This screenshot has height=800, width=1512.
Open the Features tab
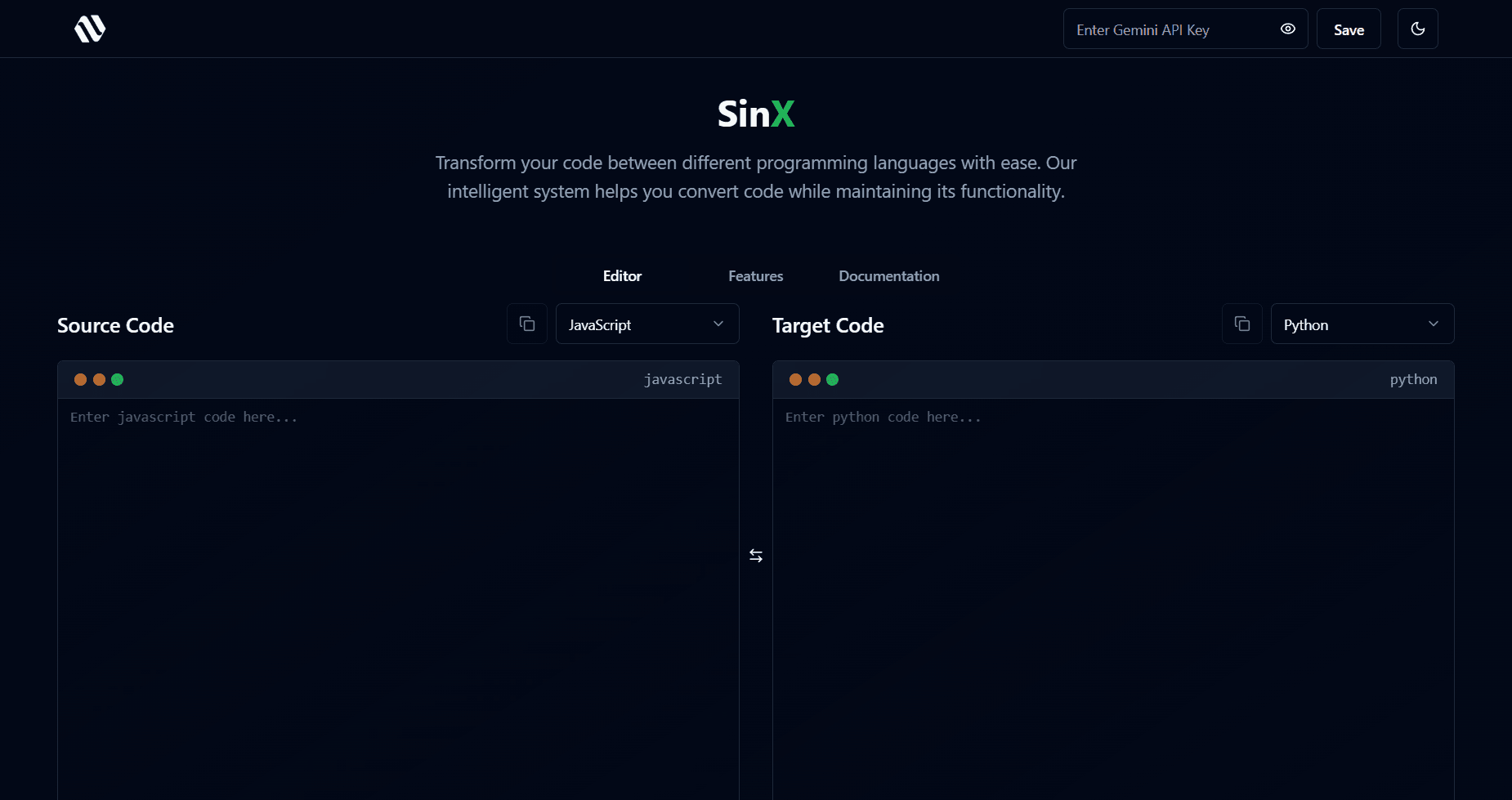(756, 276)
